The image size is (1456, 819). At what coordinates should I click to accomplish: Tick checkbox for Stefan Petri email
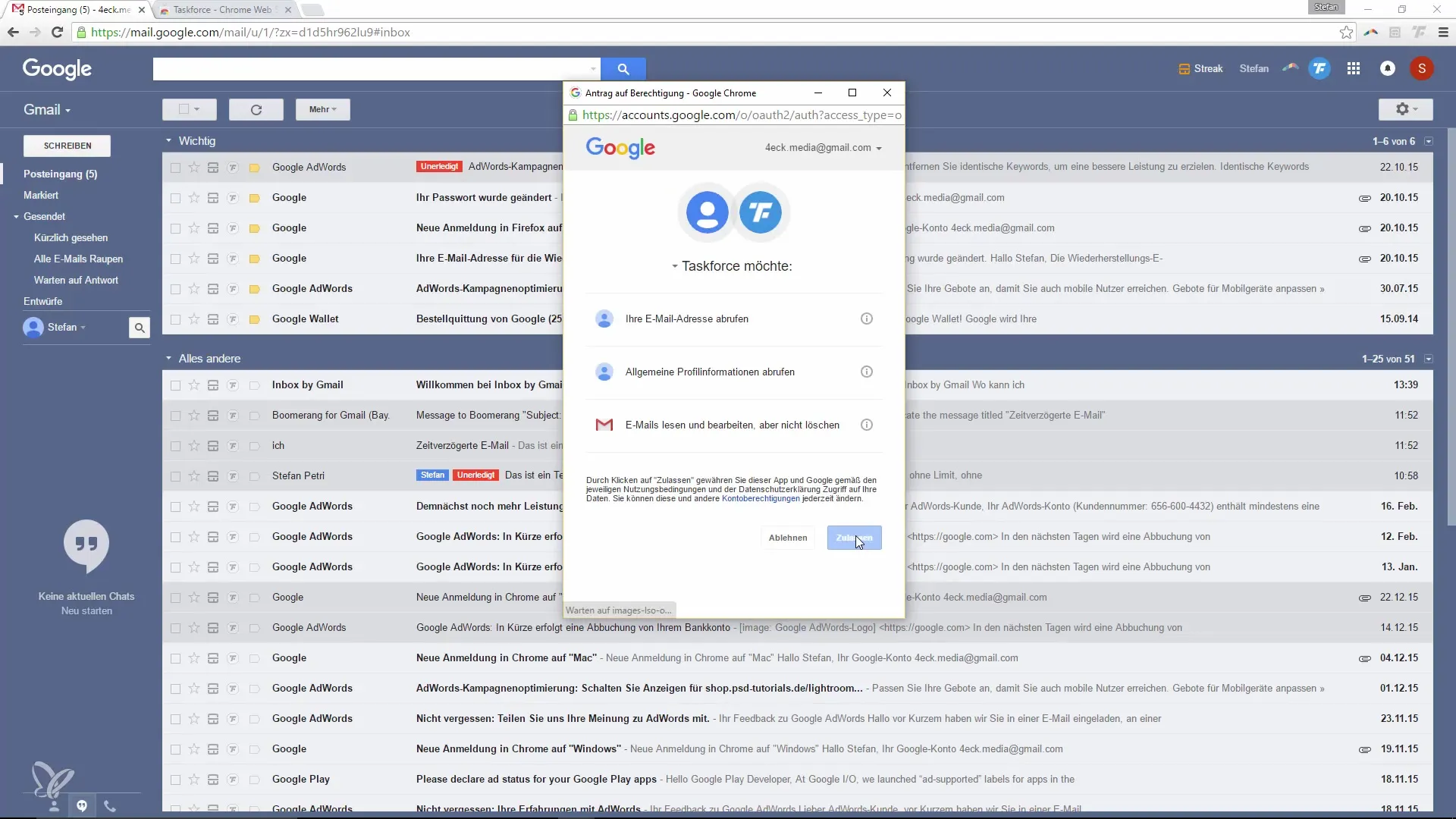pos(175,475)
